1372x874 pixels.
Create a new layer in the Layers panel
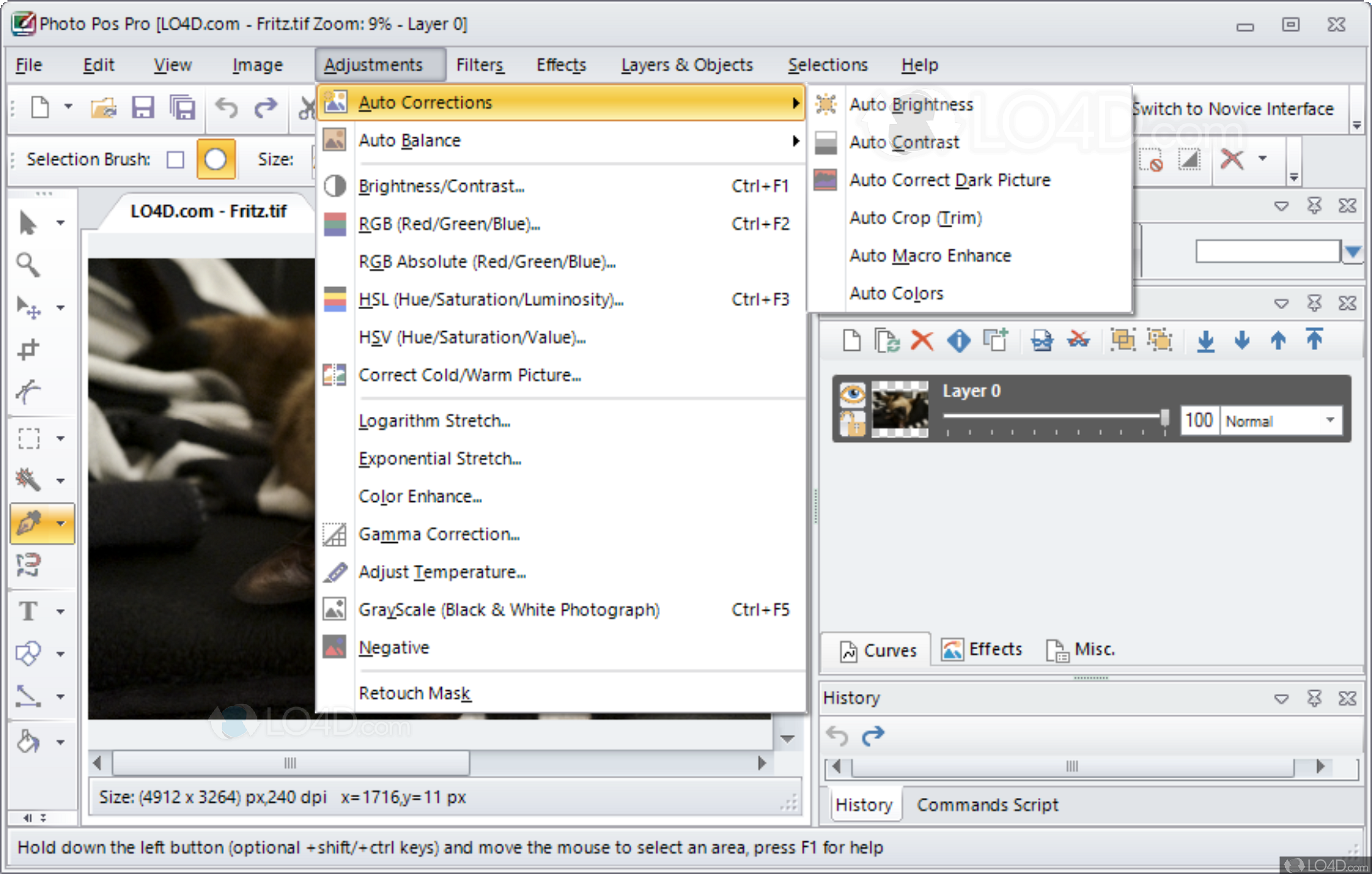coord(851,340)
